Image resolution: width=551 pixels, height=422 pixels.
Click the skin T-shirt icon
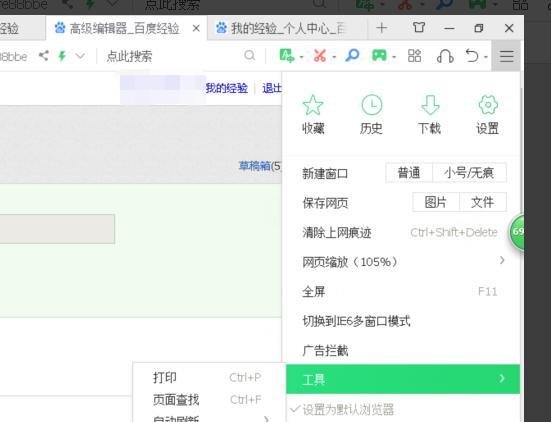coord(419,27)
